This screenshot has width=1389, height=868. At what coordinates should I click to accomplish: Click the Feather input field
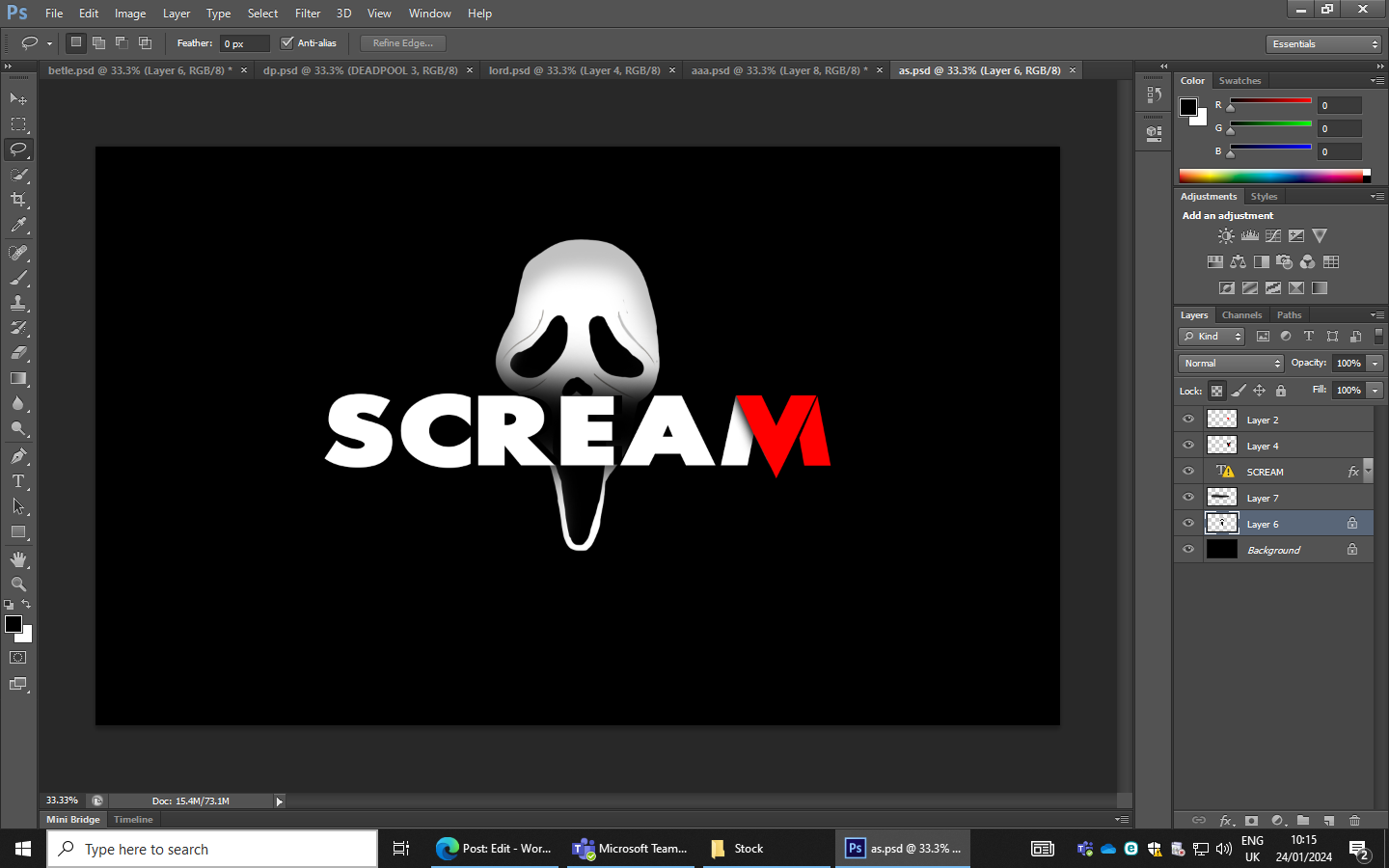(x=245, y=43)
